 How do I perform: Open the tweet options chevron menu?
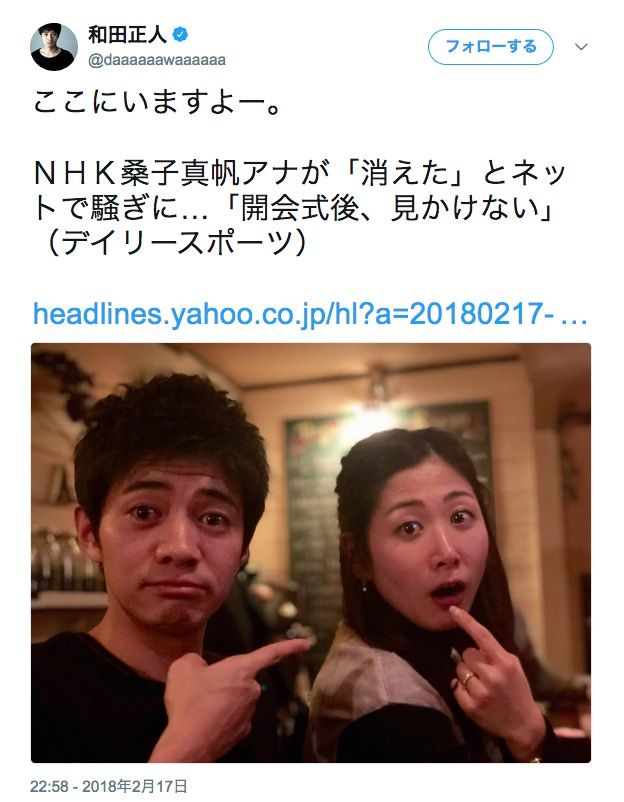tap(581, 47)
